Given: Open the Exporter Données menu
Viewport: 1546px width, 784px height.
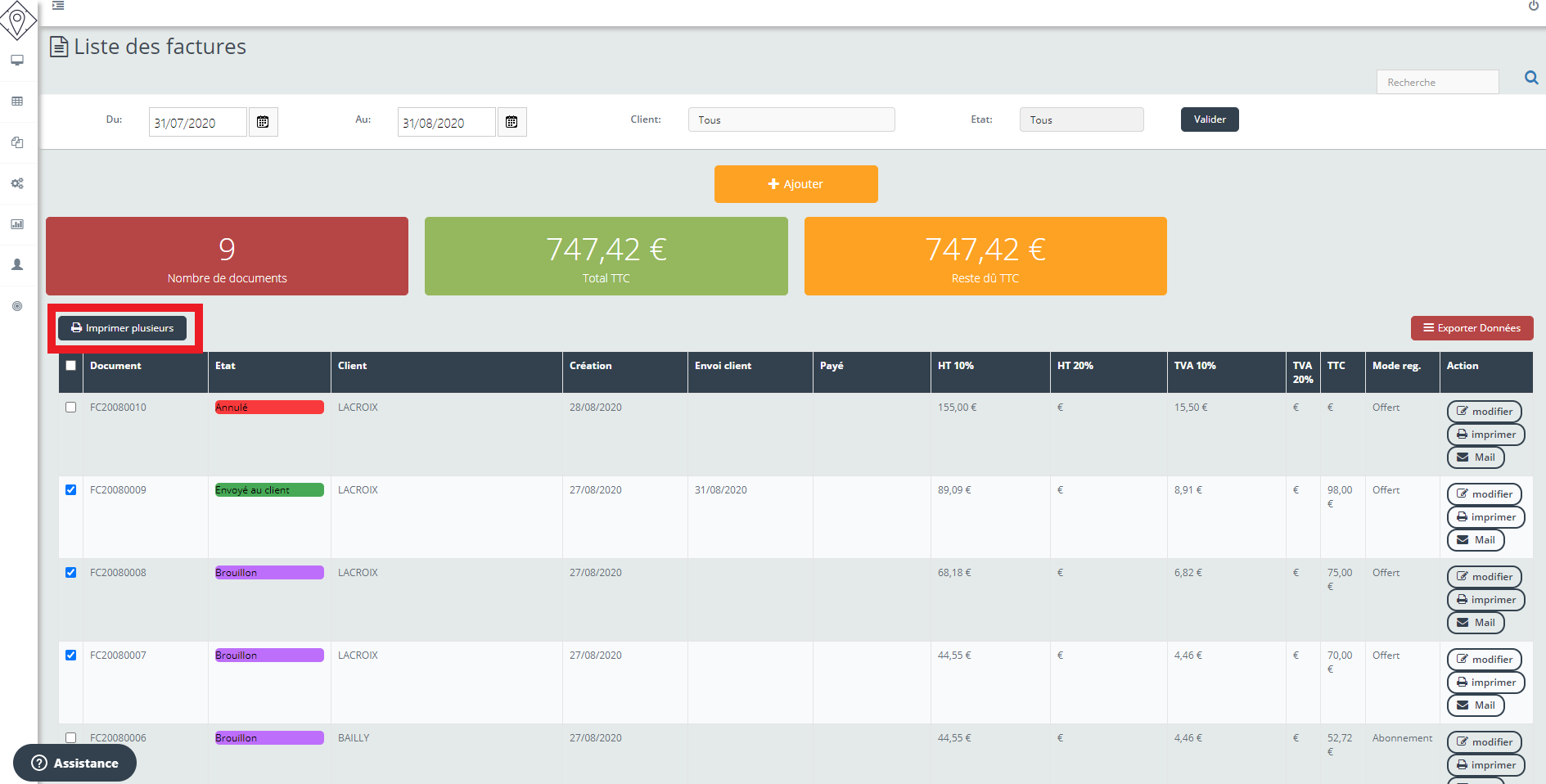Looking at the screenshot, I should coord(1472,328).
